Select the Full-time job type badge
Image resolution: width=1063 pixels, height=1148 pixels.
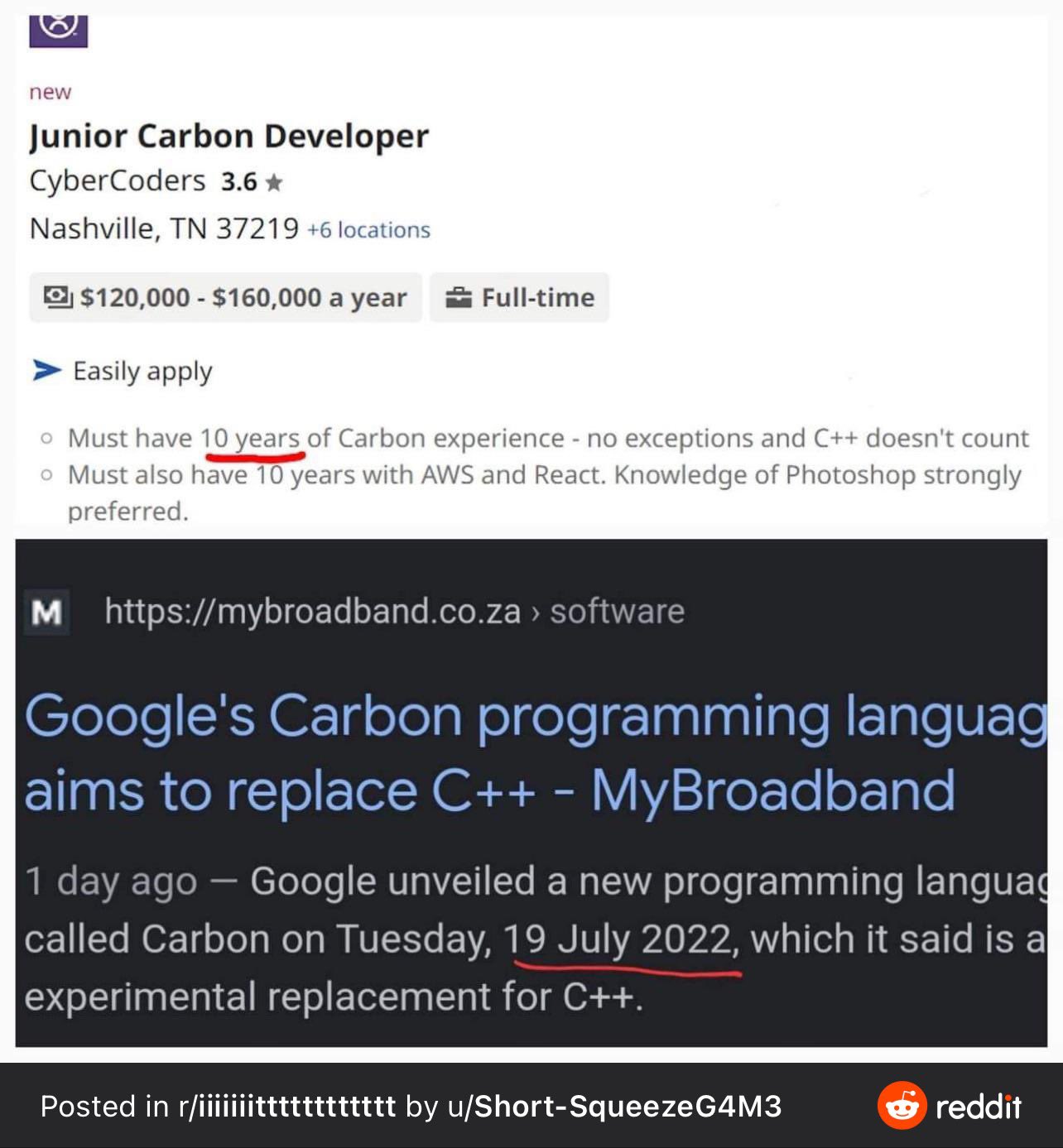[519, 297]
